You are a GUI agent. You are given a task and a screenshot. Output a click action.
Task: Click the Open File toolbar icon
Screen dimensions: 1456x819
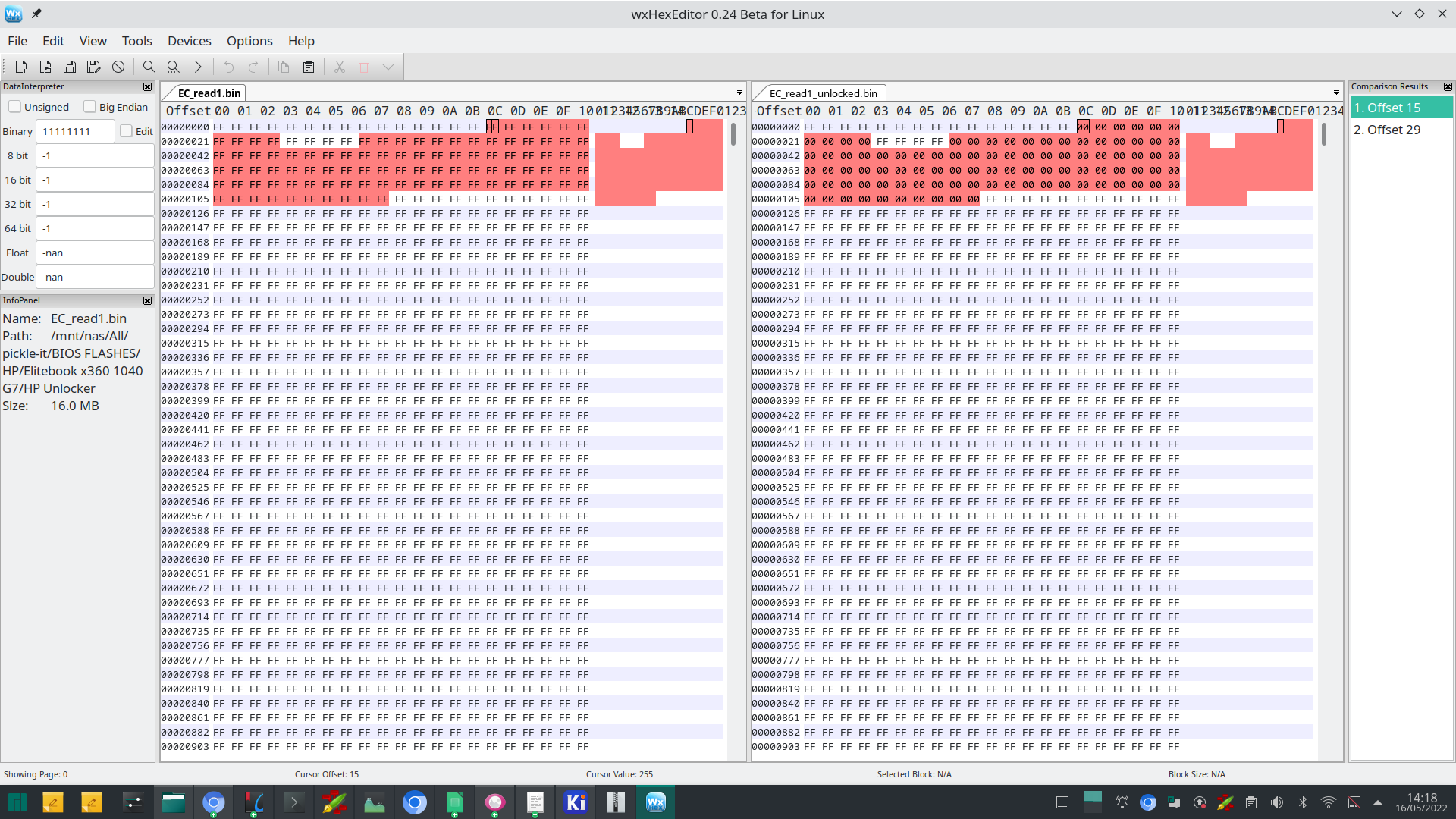coord(45,67)
